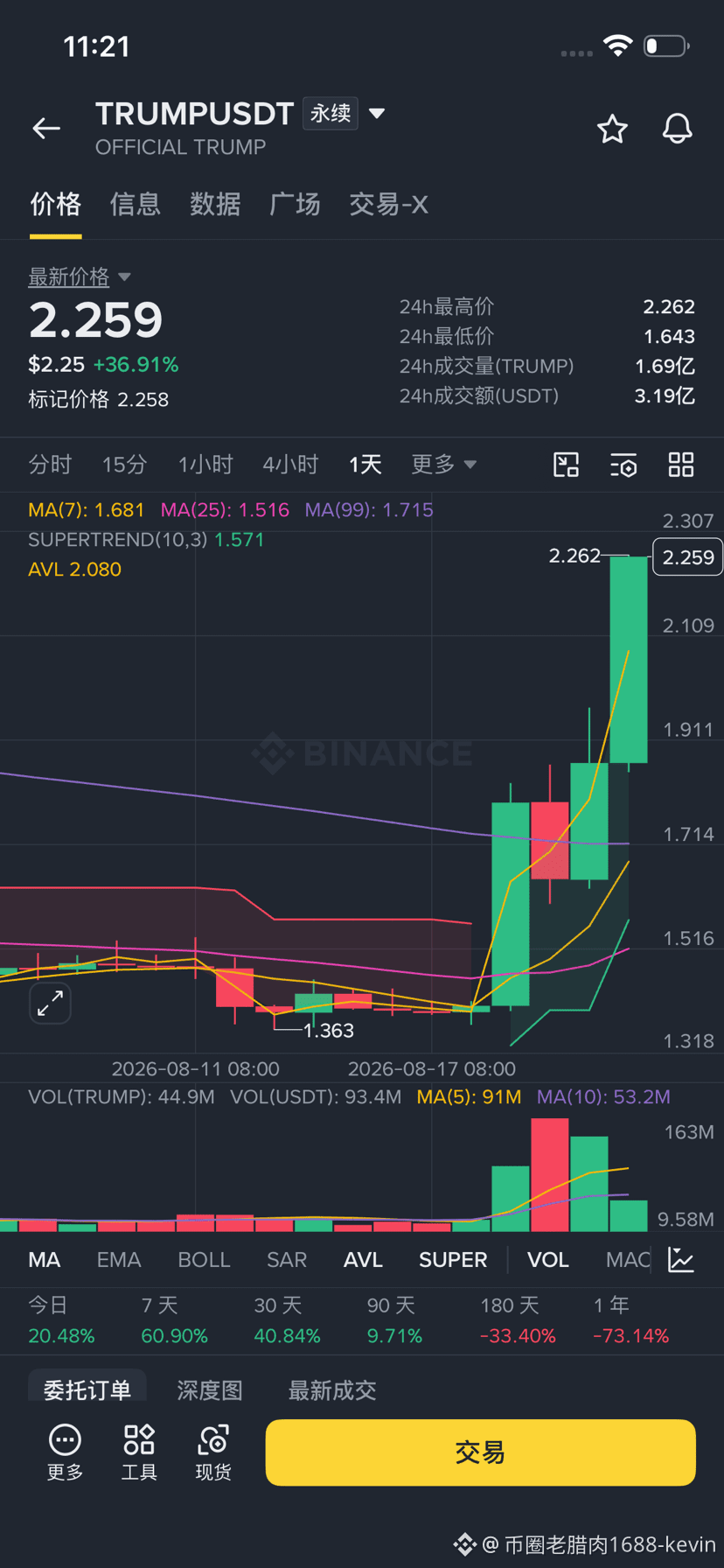The image size is (724, 1568).
Task: Open the 深度图 tab
Action: point(210,1390)
